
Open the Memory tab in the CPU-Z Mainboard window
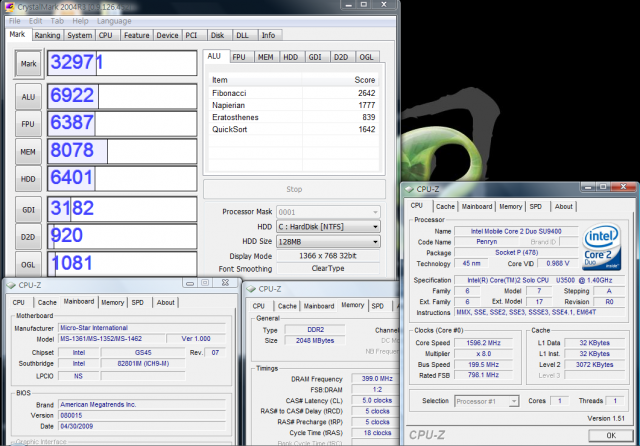click(113, 302)
